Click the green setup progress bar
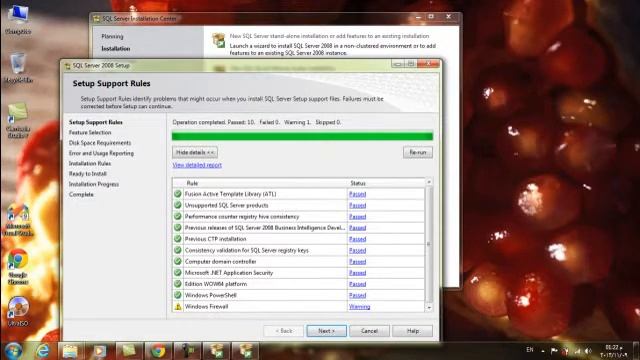Image resolution: width=640 pixels, height=360 pixels. pos(302,136)
